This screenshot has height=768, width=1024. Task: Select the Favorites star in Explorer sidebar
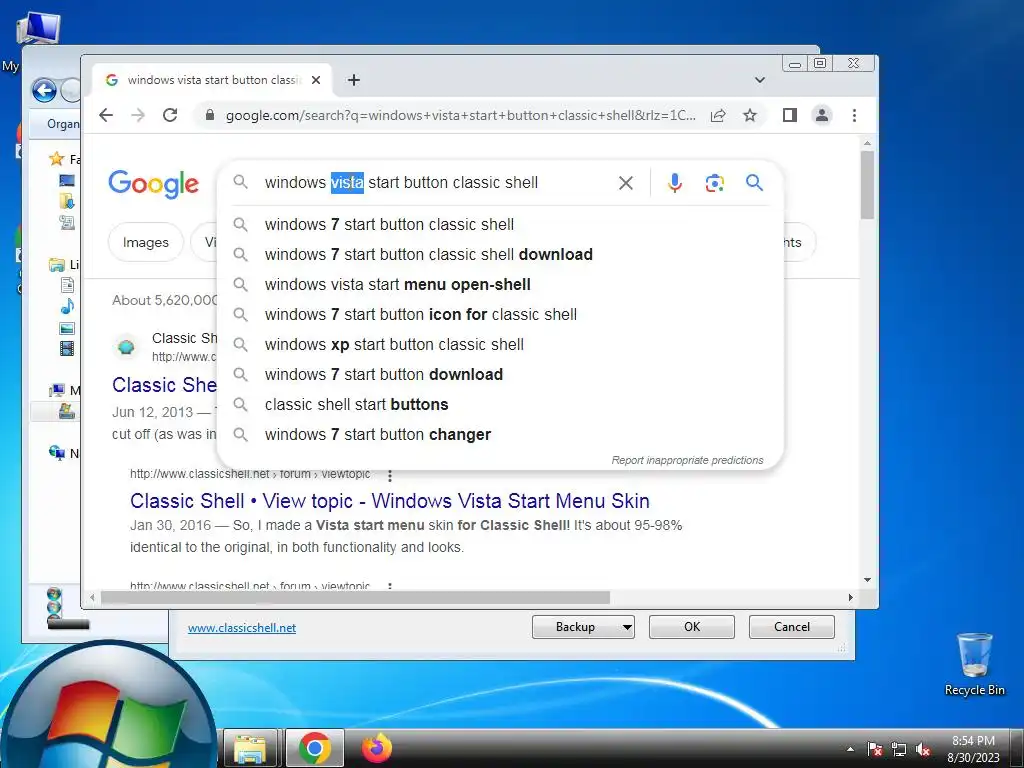pos(57,159)
